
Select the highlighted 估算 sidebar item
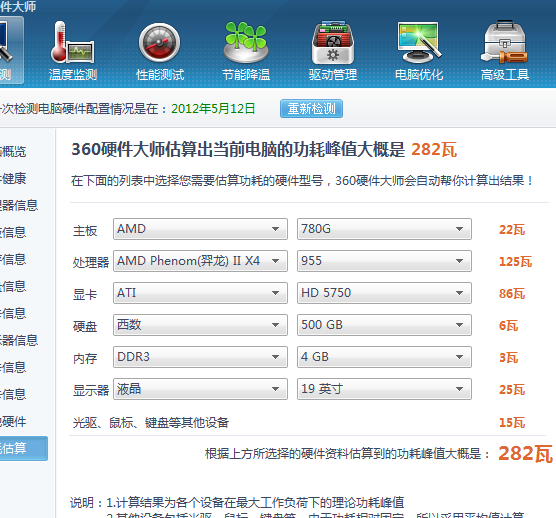(x=23, y=448)
